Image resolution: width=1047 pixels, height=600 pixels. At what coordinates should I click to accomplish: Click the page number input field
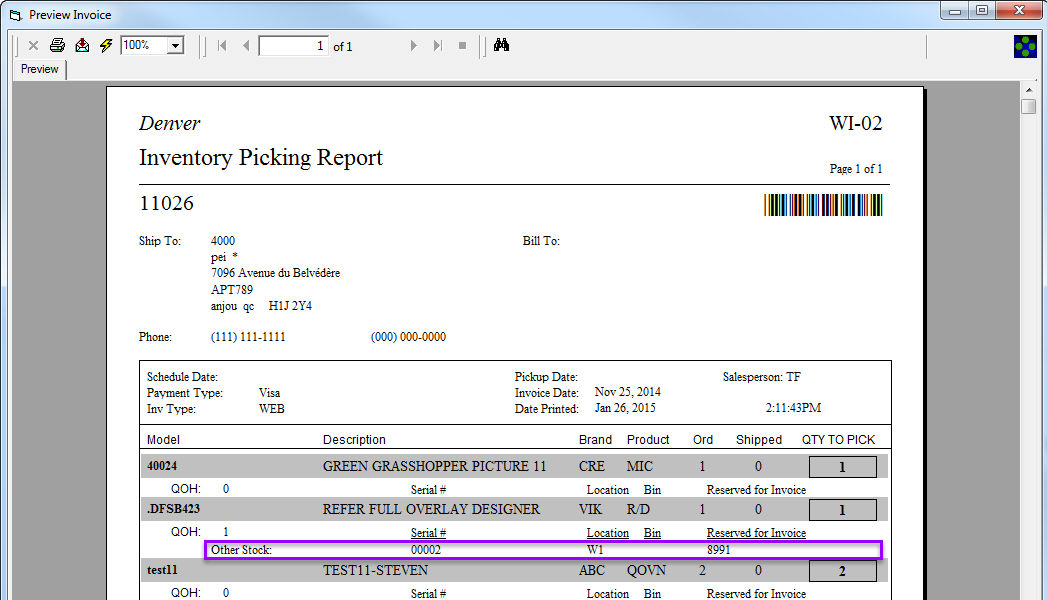click(293, 45)
